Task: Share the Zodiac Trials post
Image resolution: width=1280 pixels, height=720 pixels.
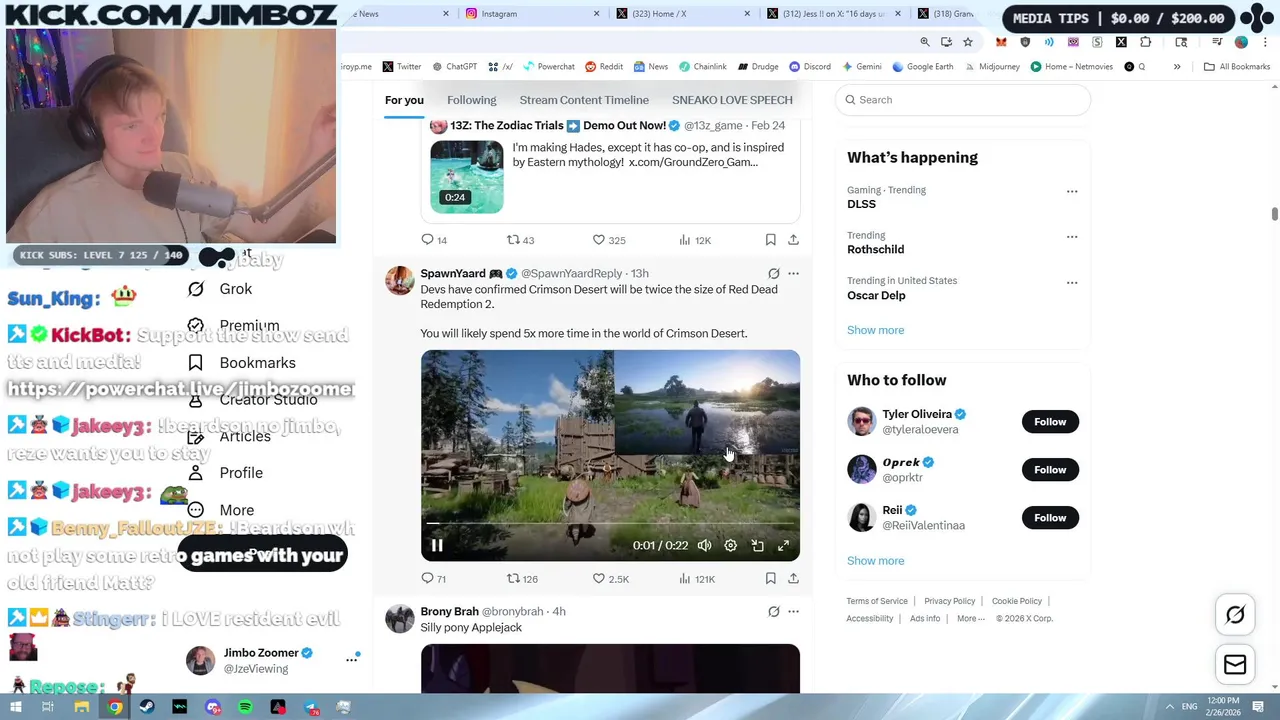Action: point(793,240)
